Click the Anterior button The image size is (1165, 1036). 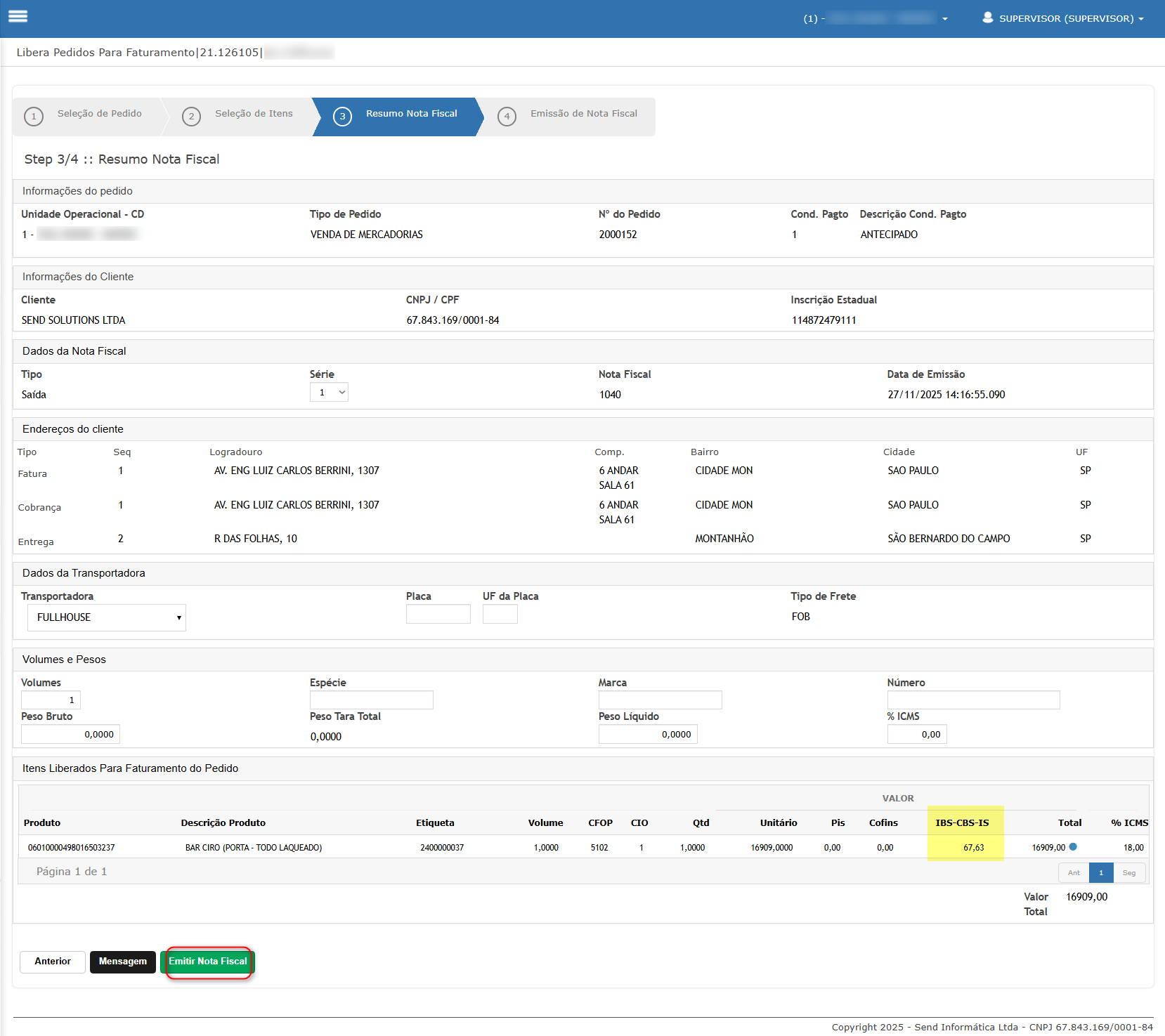[x=53, y=962]
